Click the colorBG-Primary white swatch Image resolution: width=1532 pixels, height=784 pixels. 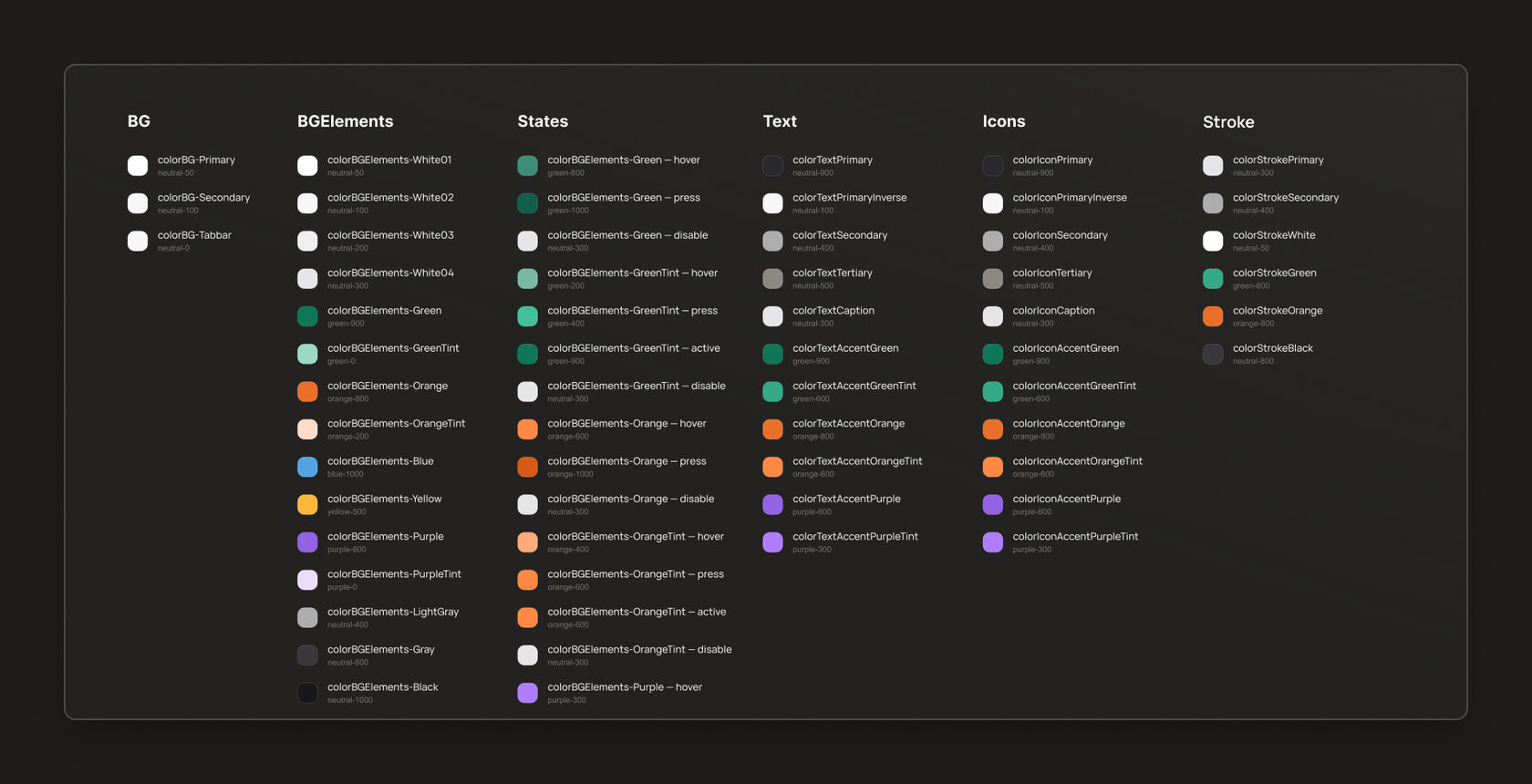coord(138,165)
